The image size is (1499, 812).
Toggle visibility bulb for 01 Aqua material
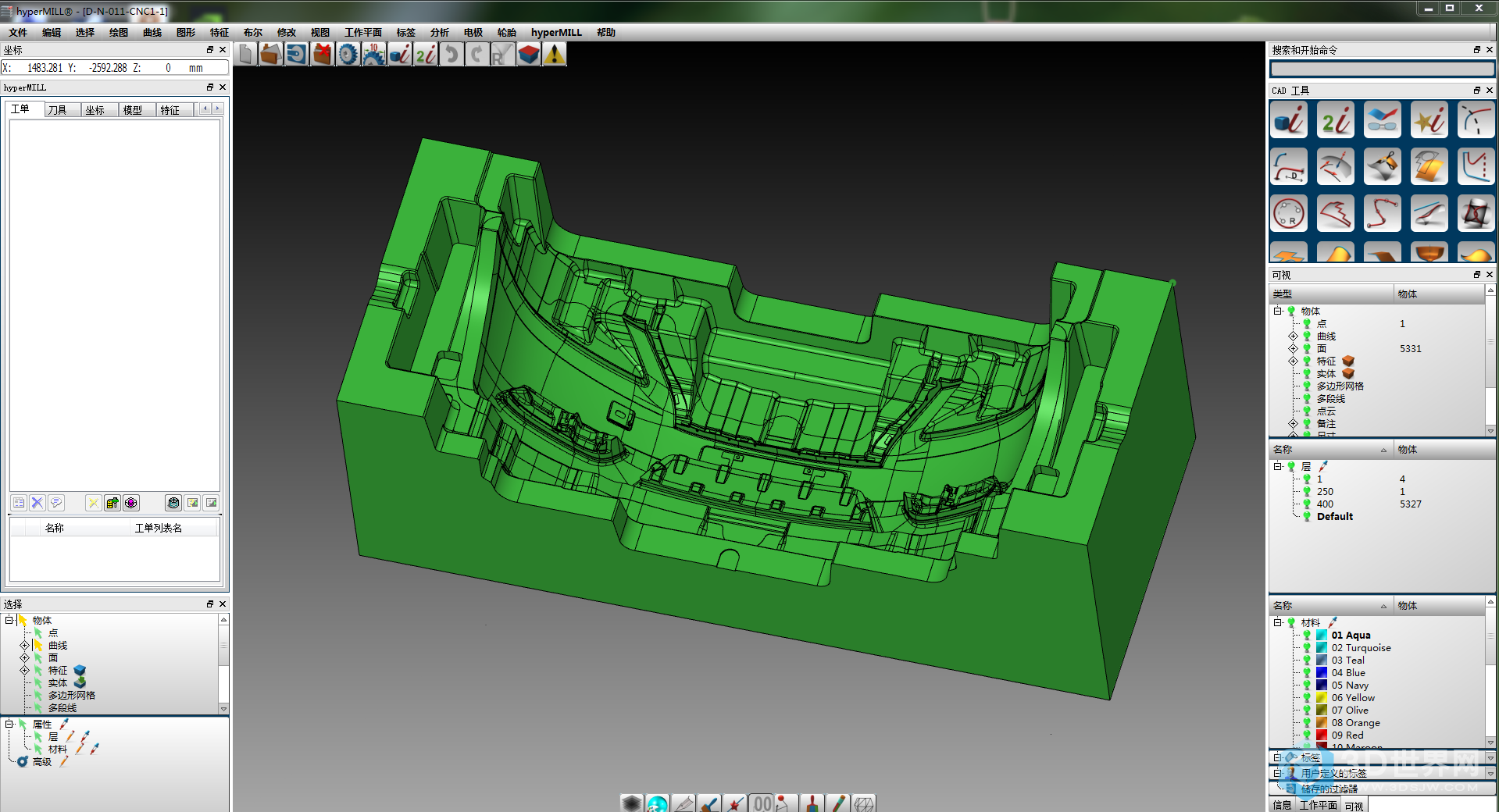pos(1307,636)
